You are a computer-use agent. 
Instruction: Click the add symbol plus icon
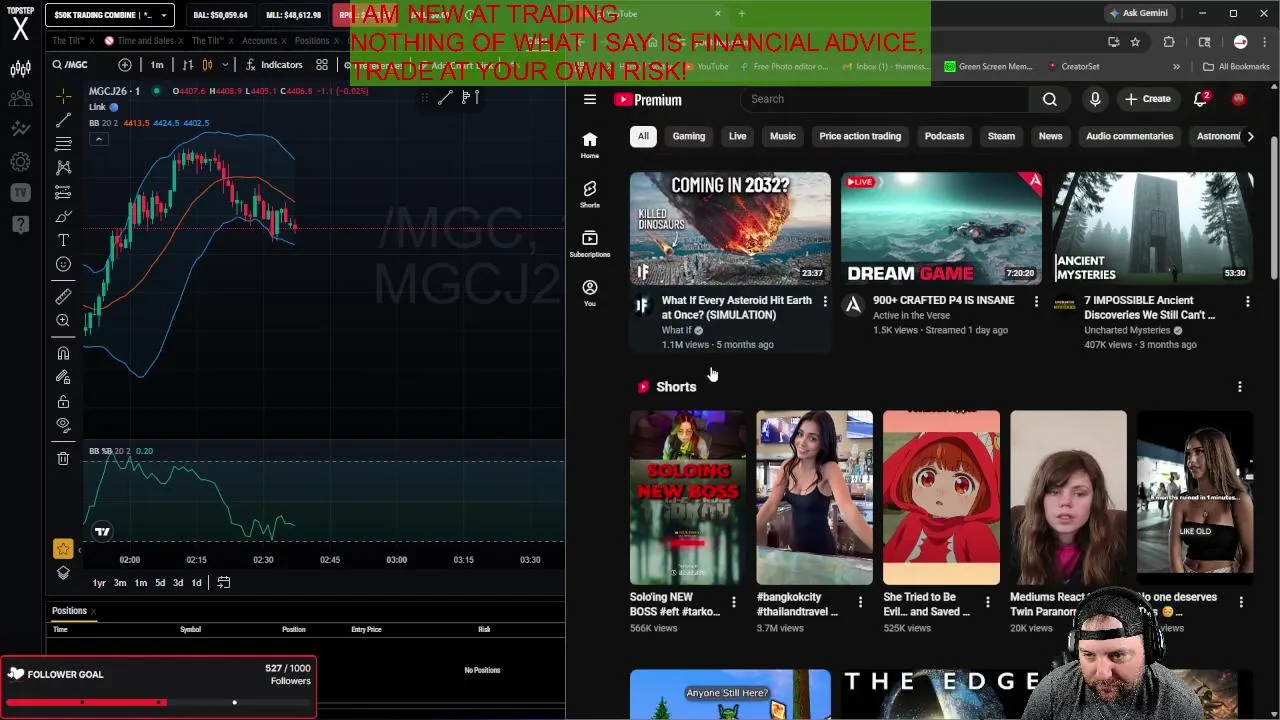[125, 65]
